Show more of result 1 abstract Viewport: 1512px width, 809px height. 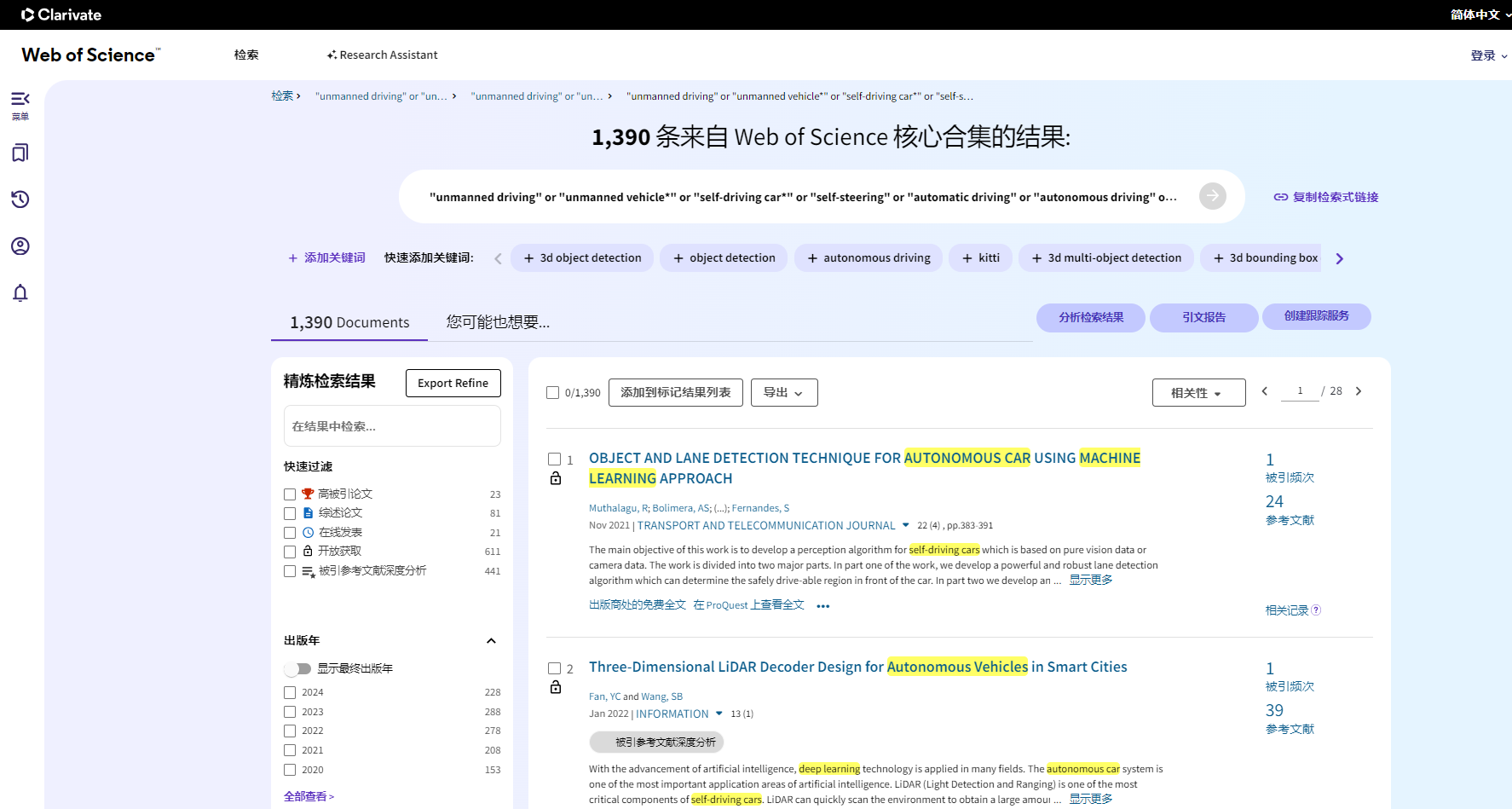click(1091, 580)
